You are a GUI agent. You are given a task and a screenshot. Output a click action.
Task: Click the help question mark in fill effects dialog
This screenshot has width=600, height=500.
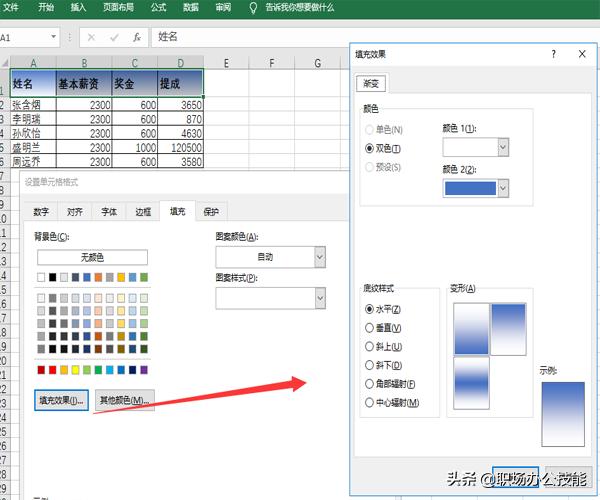click(x=553, y=54)
